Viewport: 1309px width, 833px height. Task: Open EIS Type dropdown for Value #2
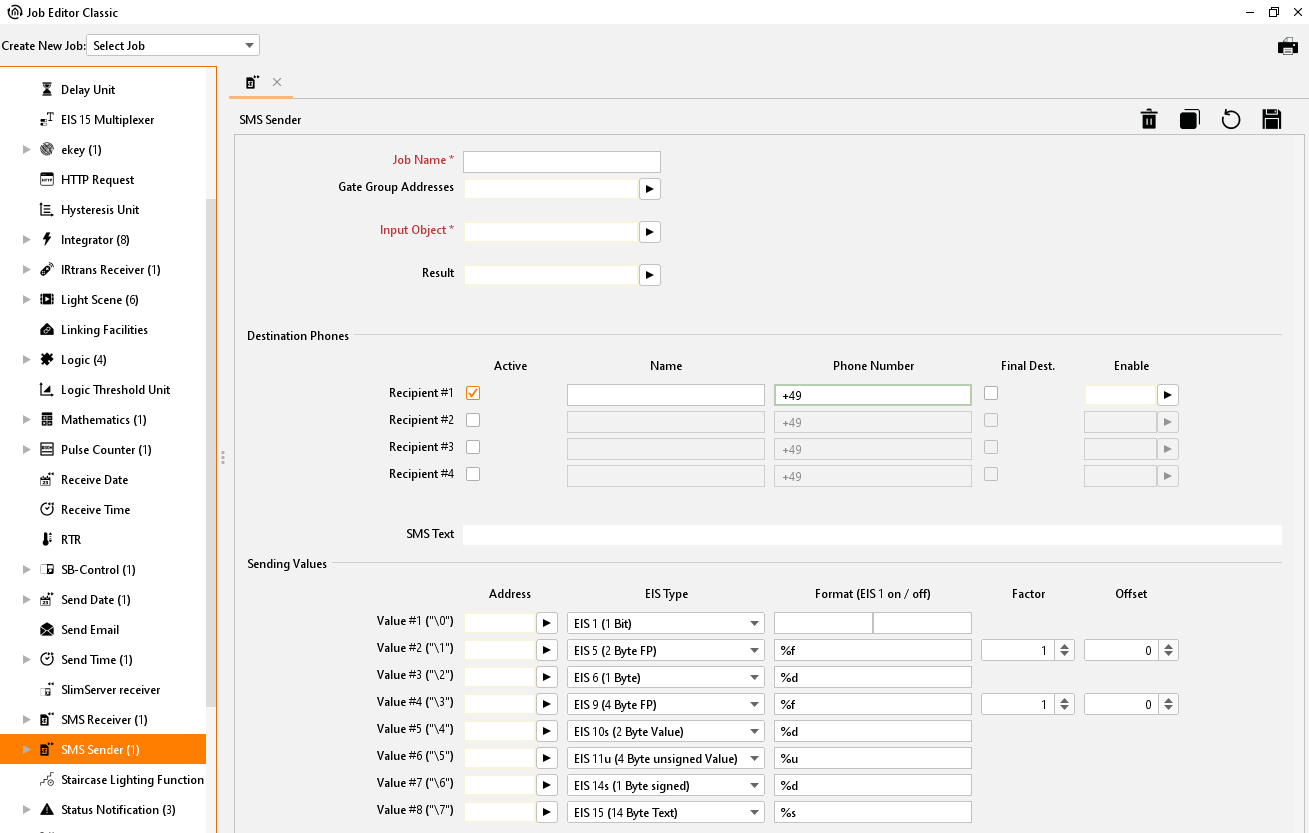665,651
